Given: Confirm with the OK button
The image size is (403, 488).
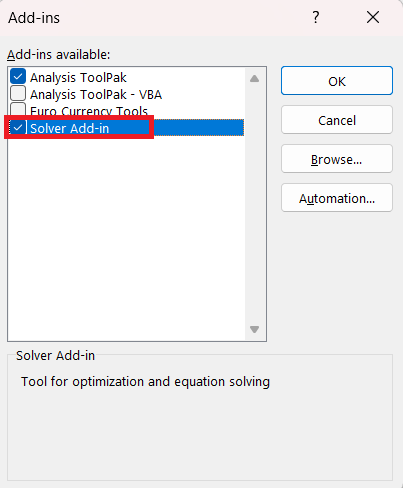Looking at the screenshot, I should (337, 81).
